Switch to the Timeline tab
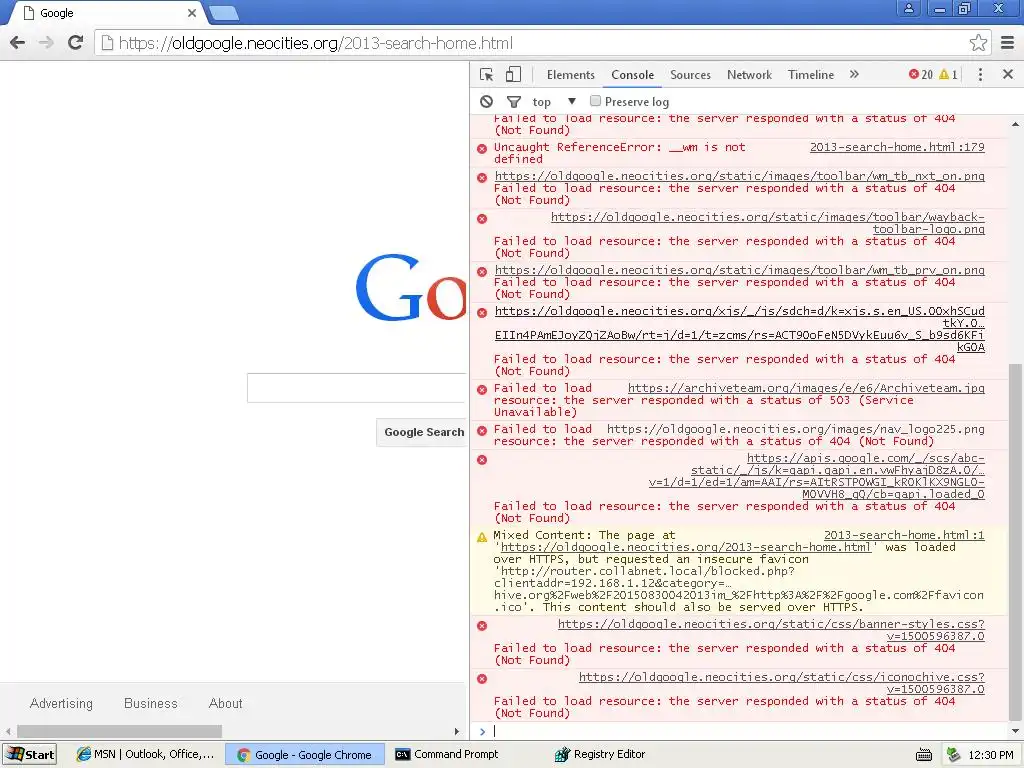The width and height of the screenshot is (1024, 768). [x=810, y=74]
